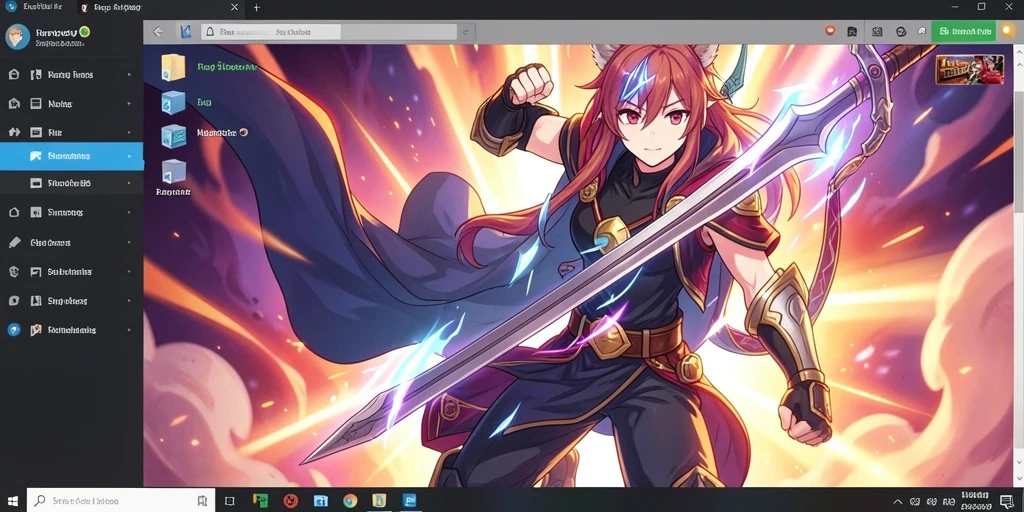
Task: Click the address bar field
Action: tap(328, 31)
